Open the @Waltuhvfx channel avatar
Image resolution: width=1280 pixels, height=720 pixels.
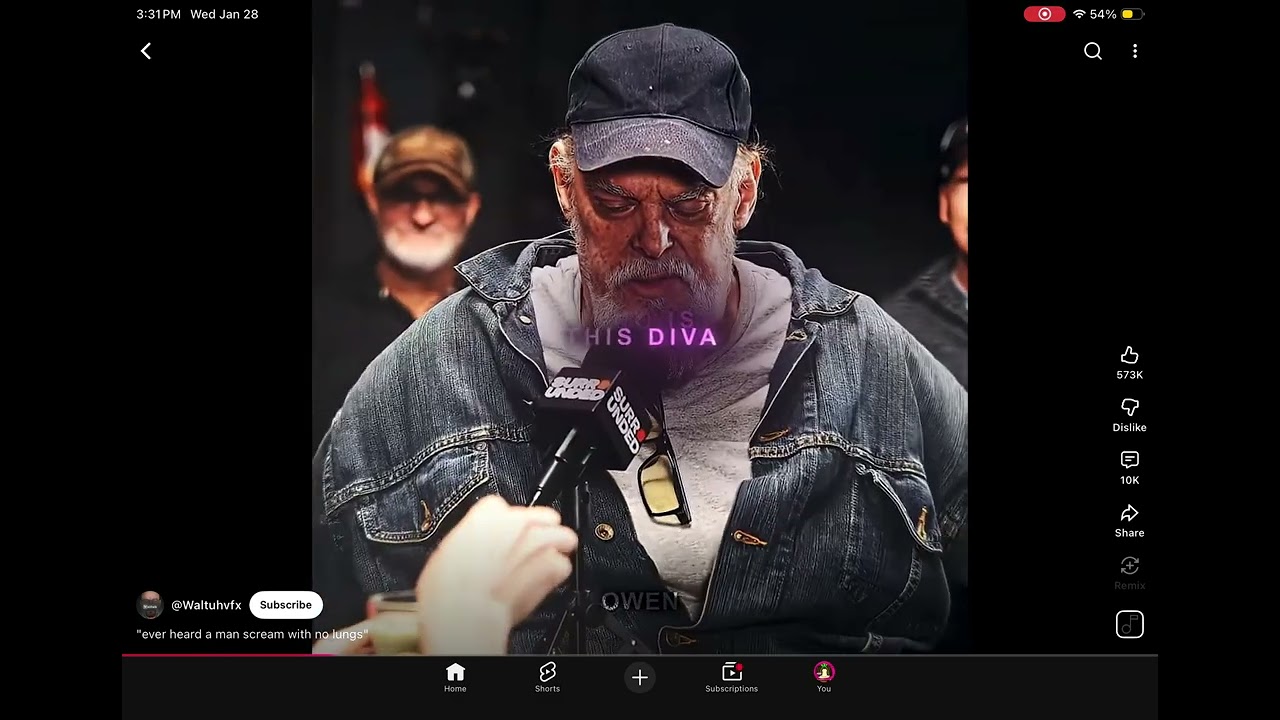[x=150, y=605]
